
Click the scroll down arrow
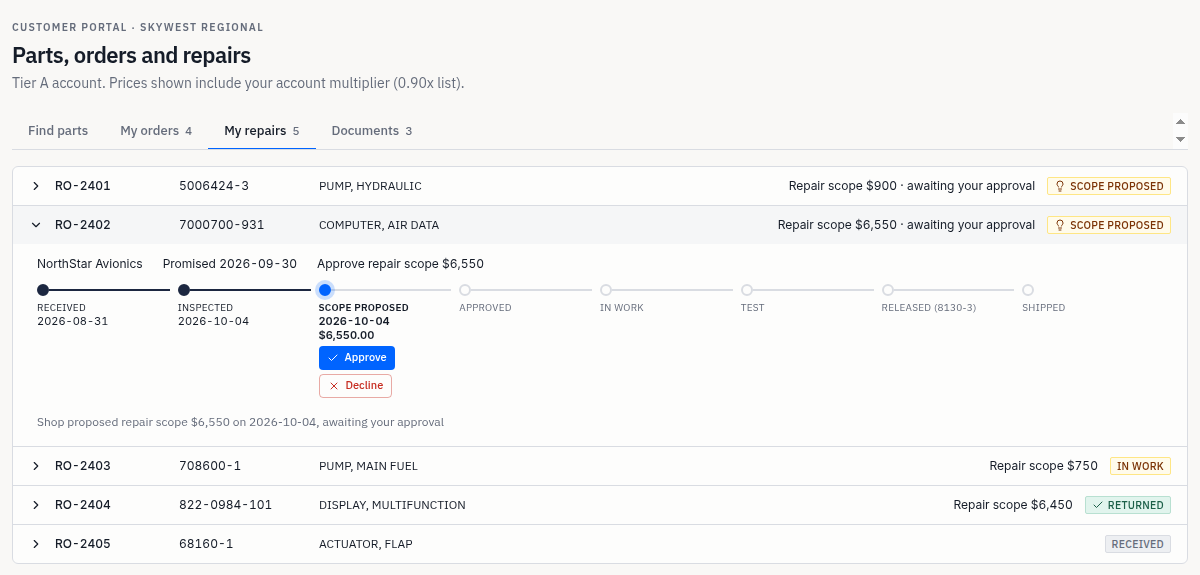(x=1180, y=139)
